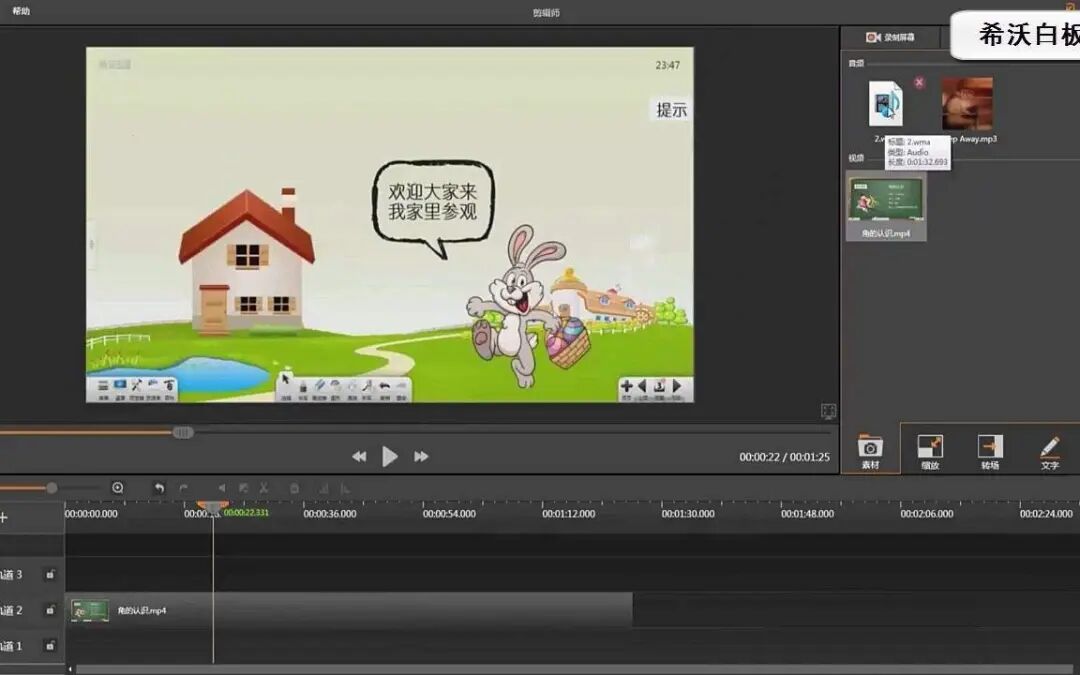1080x675 pixels.
Task: Open the 缩放 zoom effects tab
Action: point(930,452)
